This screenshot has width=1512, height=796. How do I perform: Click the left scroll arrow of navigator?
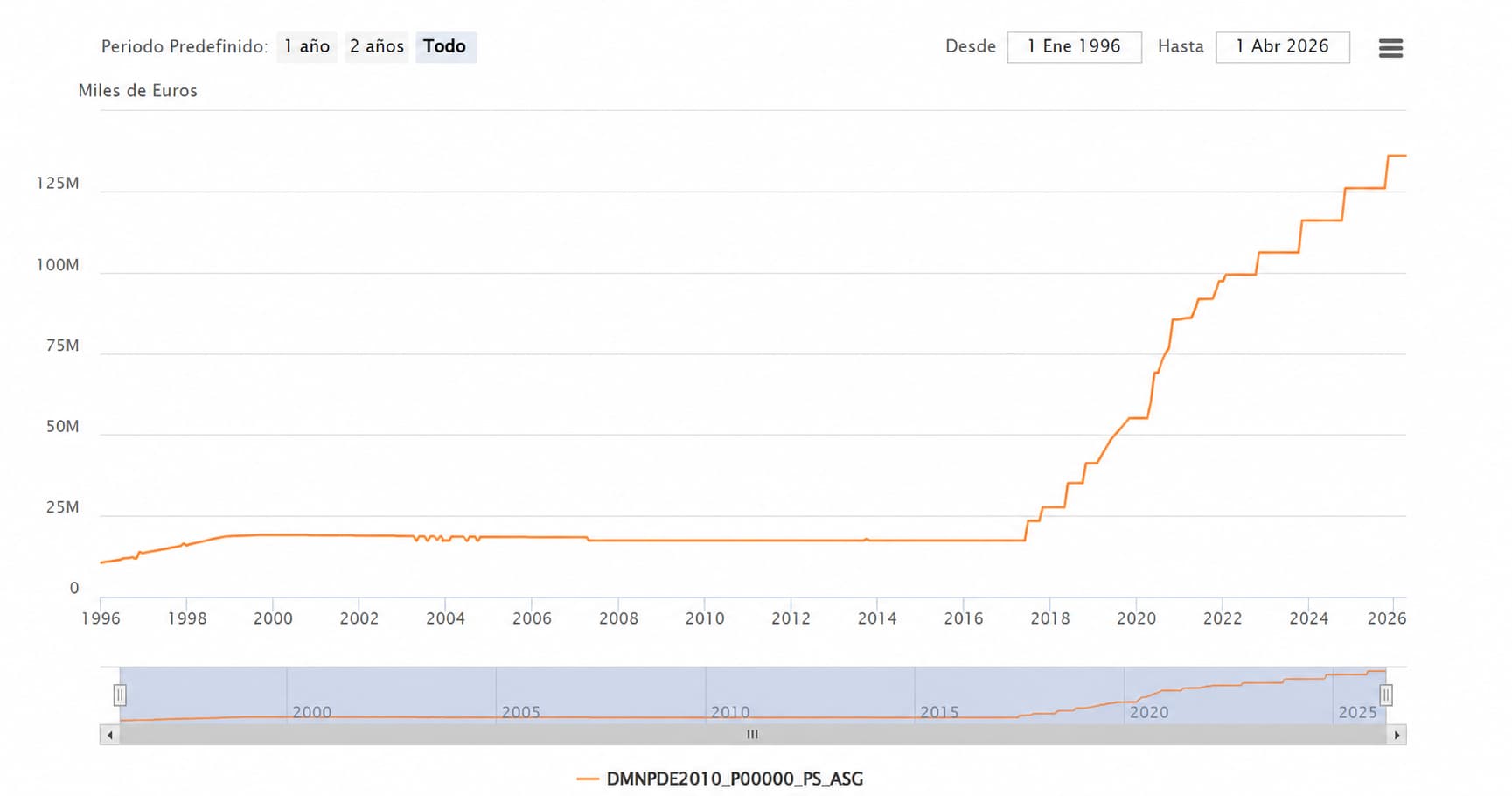[109, 735]
